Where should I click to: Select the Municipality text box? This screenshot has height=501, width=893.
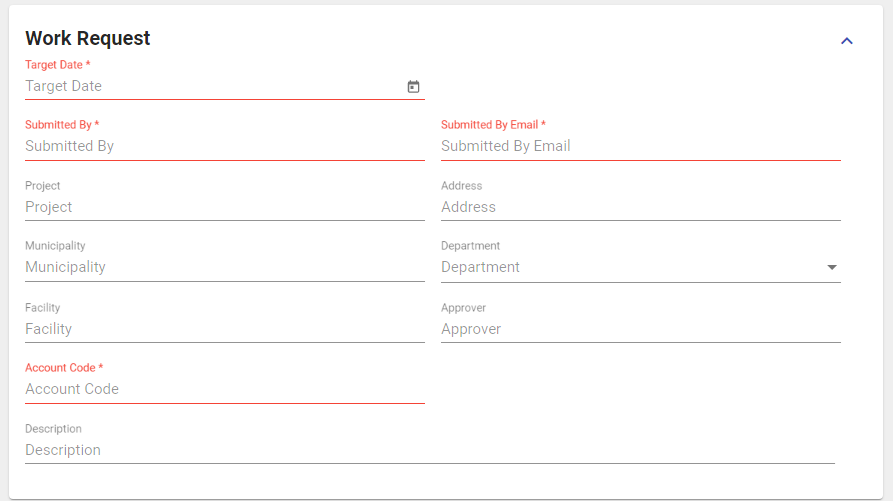[224, 268]
